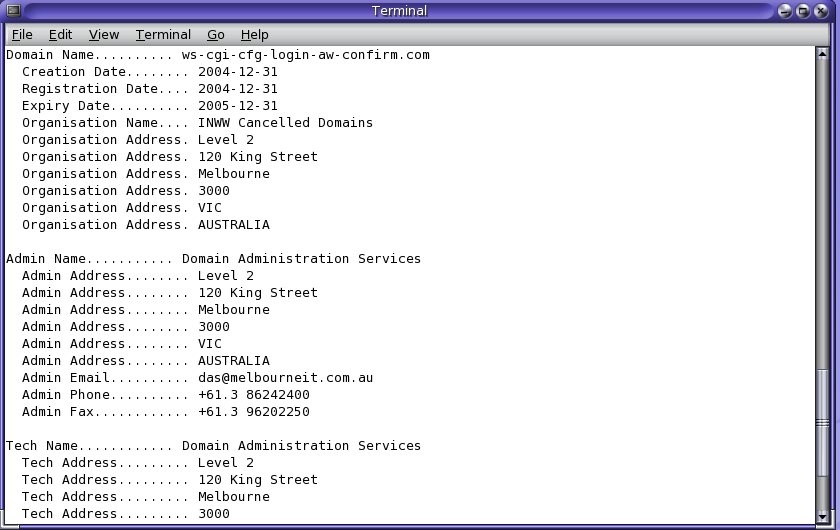The height and width of the screenshot is (530, 840).
Task: Open the window menu icon in title bar
Action: pos(13,11)
